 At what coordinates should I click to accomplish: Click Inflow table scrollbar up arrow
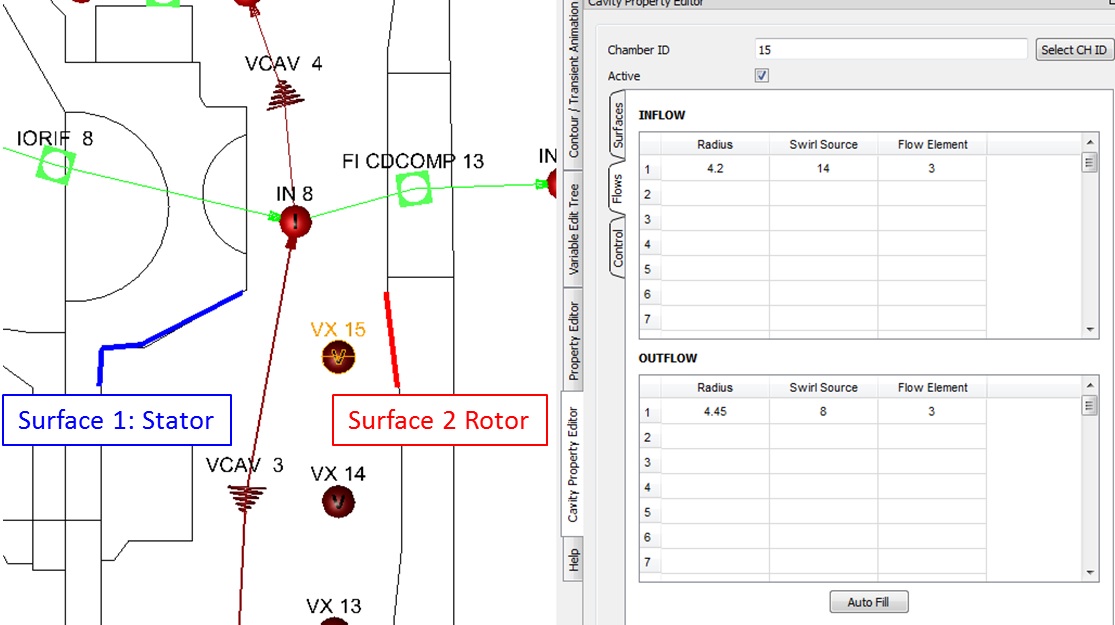(x=1090, y=142)
